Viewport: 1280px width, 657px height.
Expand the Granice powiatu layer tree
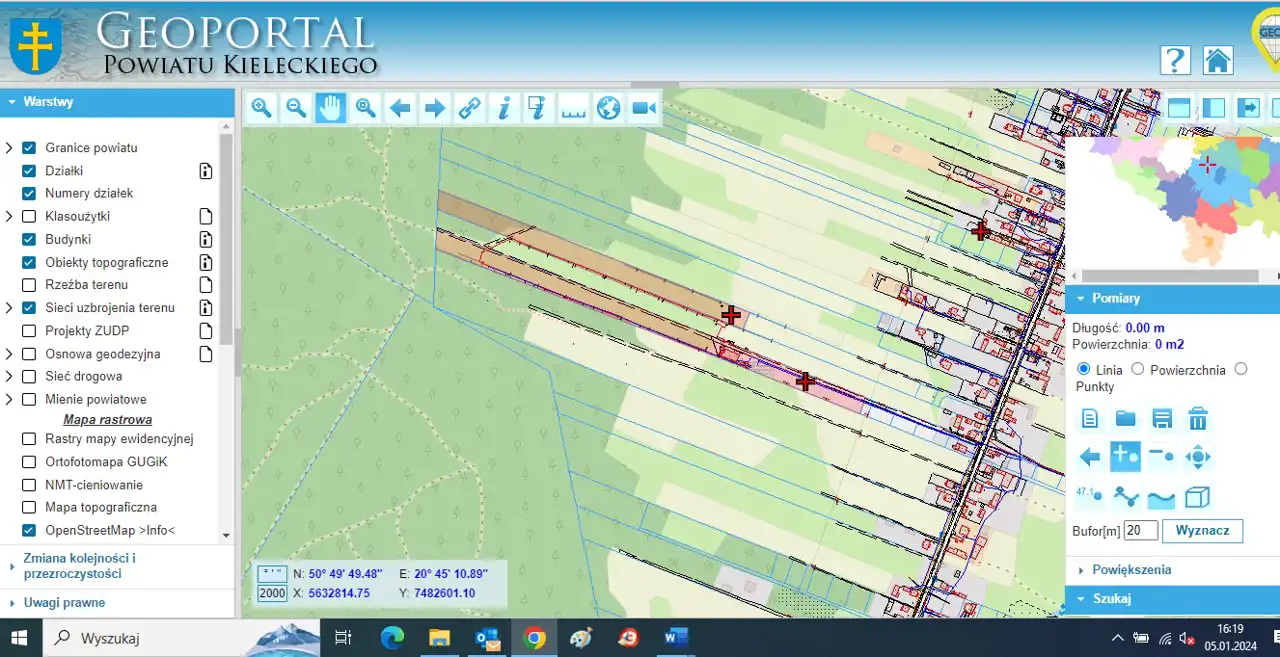9,148
